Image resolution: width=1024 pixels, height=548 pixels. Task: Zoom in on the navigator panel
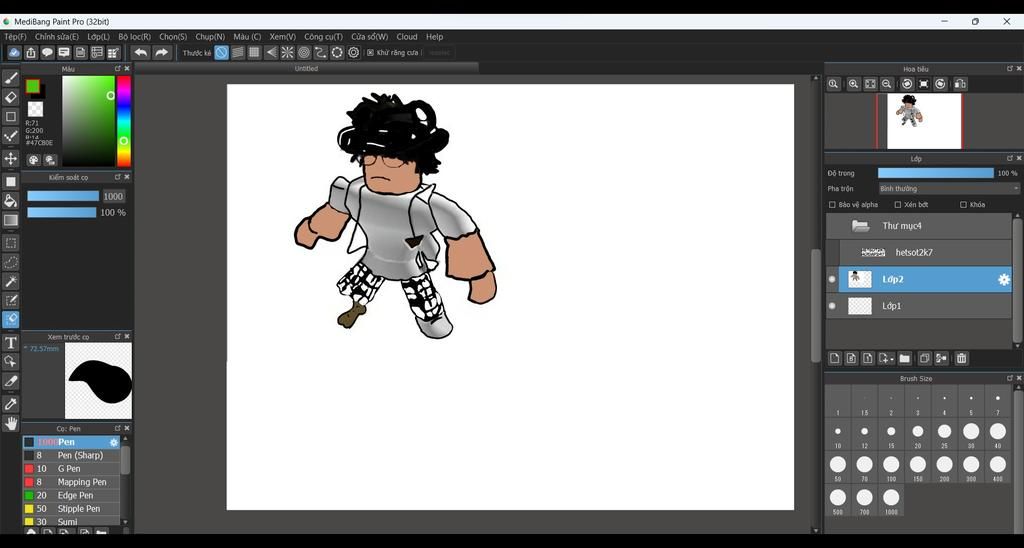coord(853,84)
